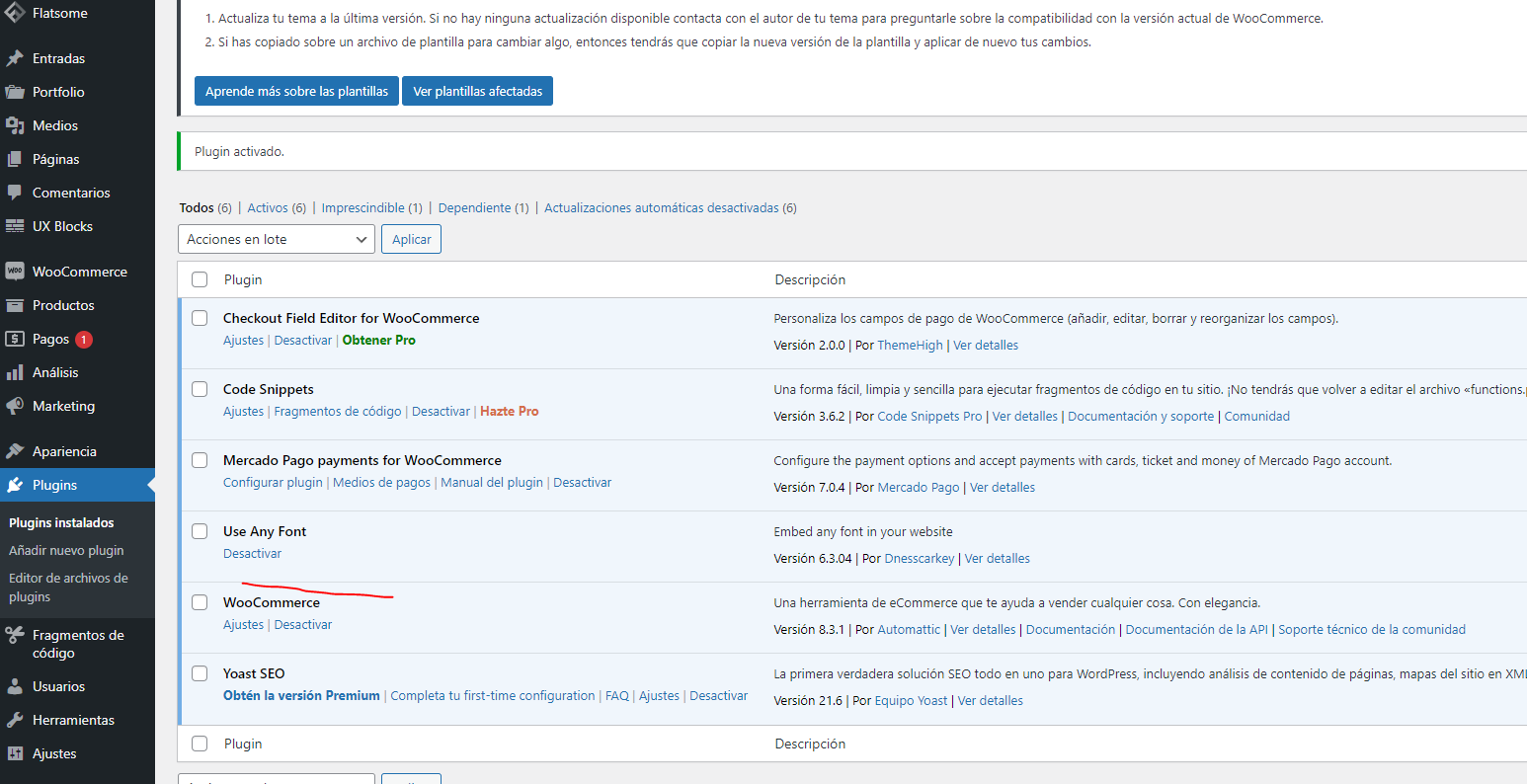Open Plugins instalados submenu item
The height and width of the screenshot is (784, 1527).
(x=61, y=522)
